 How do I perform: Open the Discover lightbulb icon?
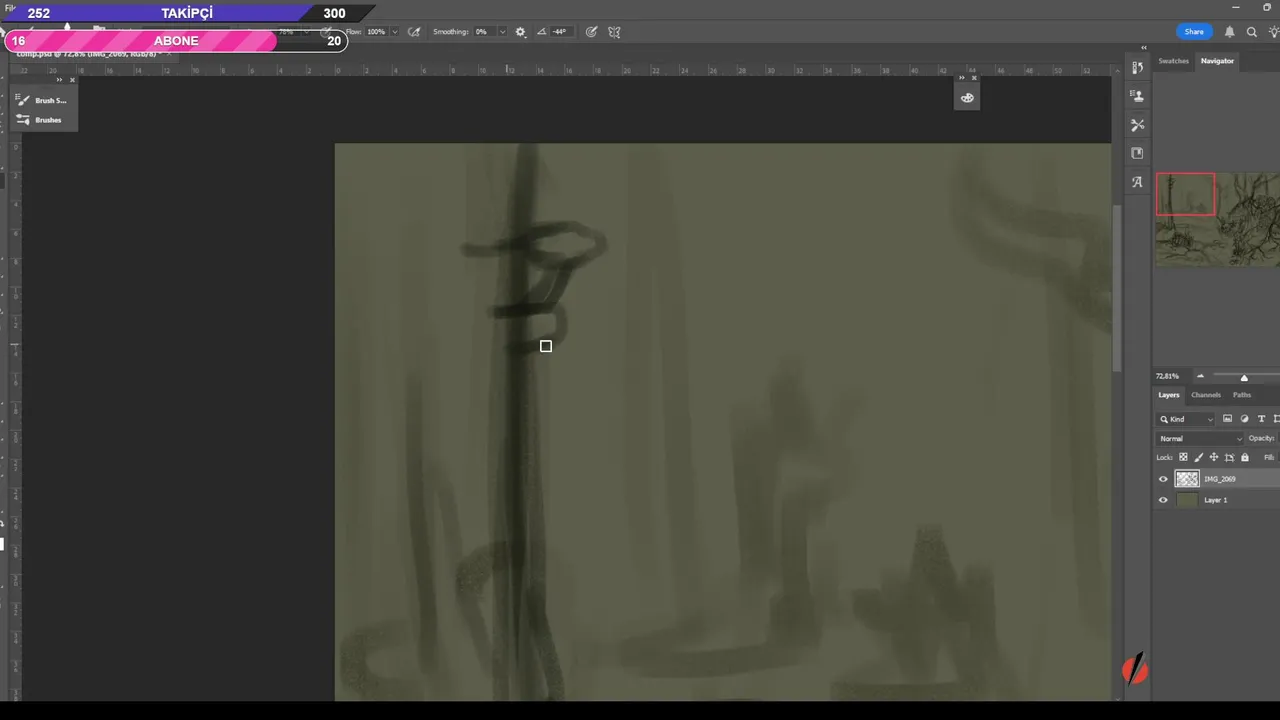click(x=1273, y=32)
